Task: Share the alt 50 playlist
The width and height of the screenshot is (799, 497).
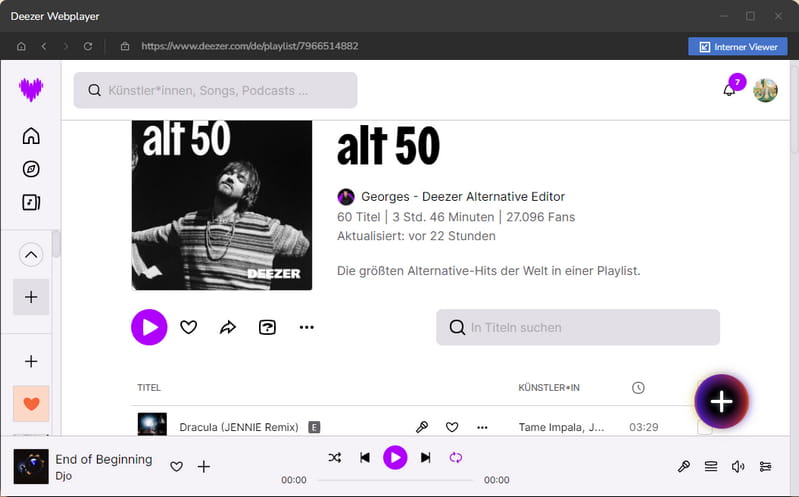Action: coord(228,327)
